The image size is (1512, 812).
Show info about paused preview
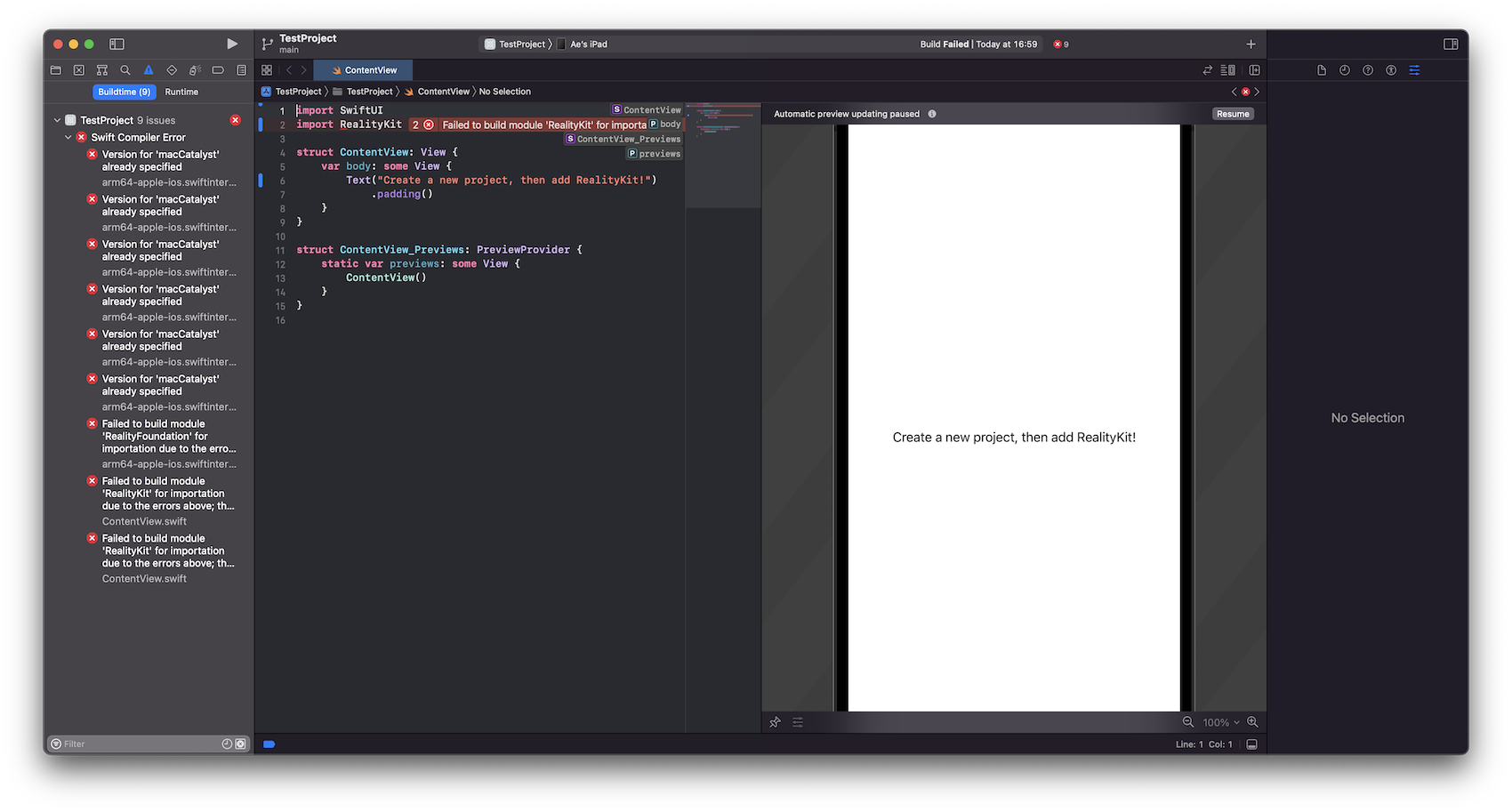click(x=932, y=114)
